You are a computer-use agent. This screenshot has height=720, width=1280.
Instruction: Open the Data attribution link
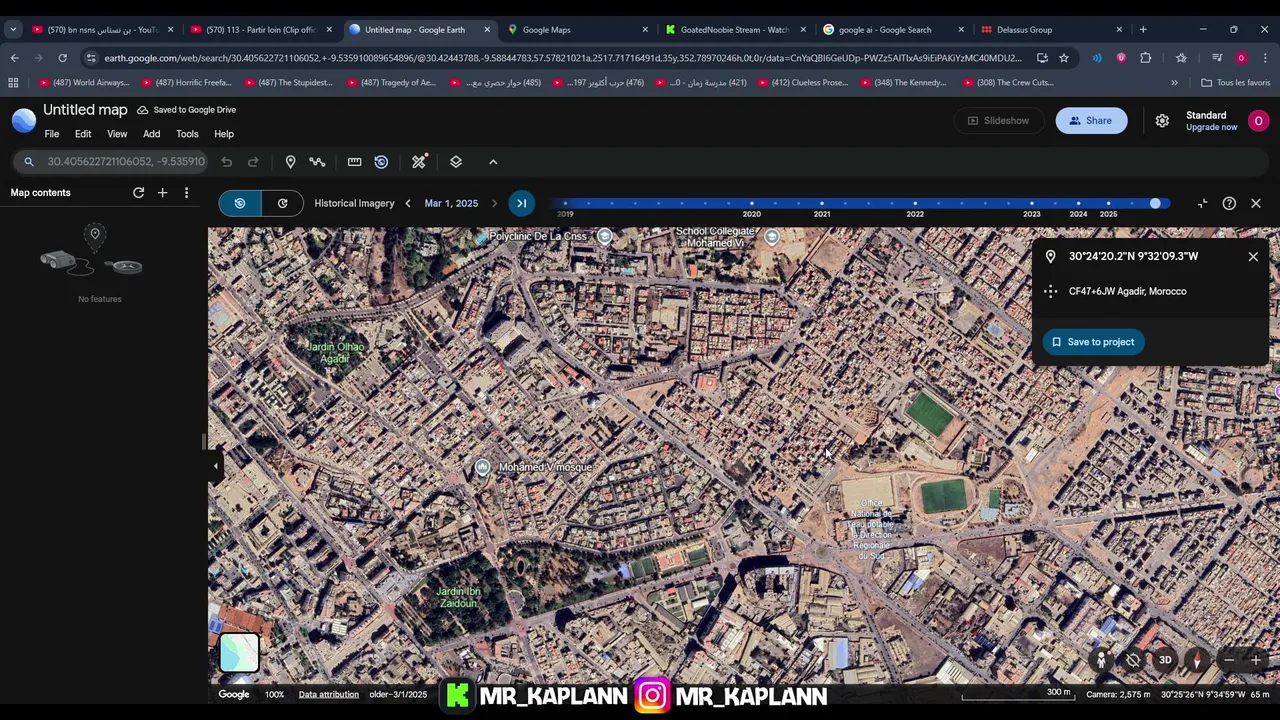click(x=328, y=695)
